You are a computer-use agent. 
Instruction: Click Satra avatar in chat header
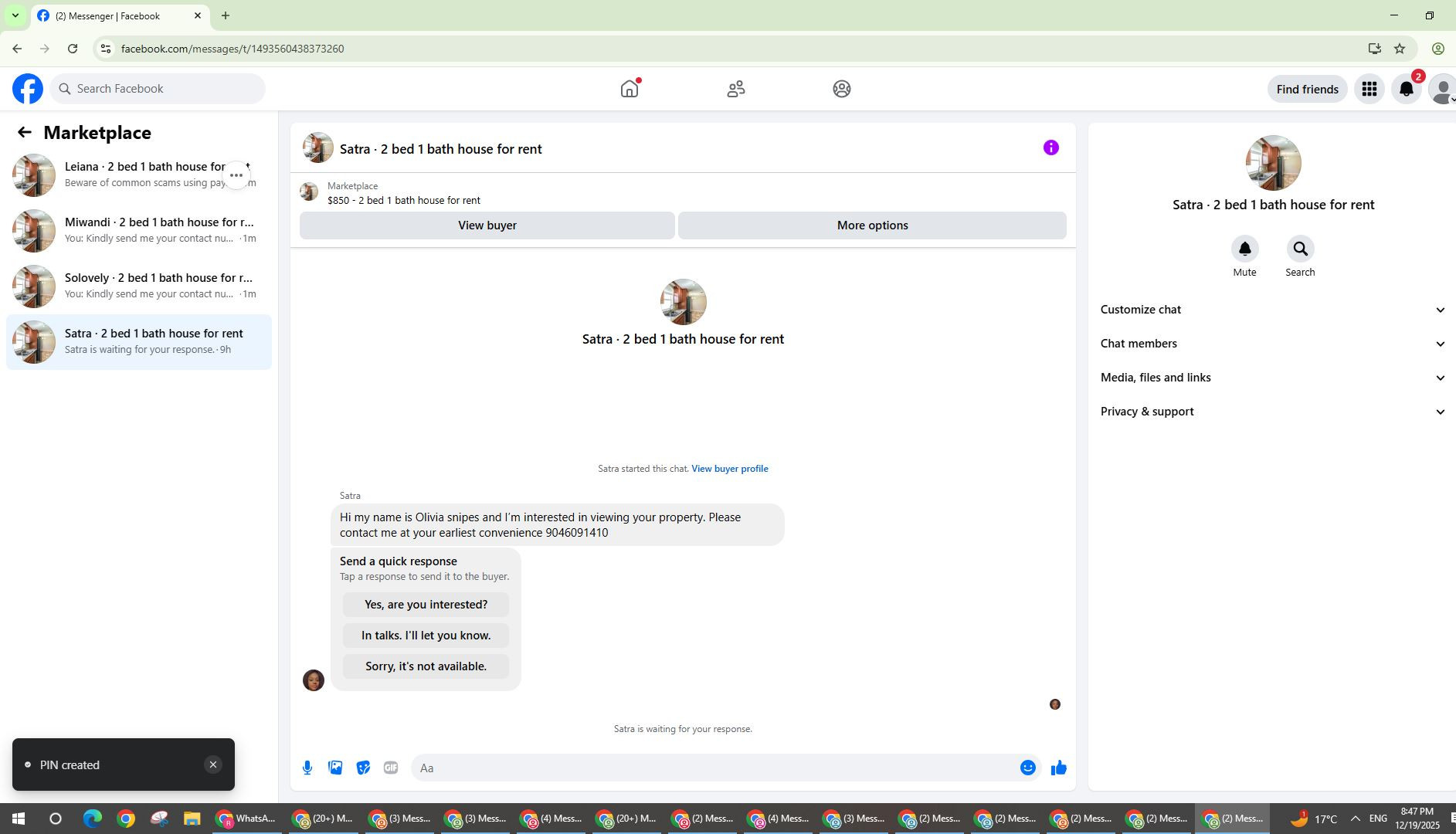317,148
